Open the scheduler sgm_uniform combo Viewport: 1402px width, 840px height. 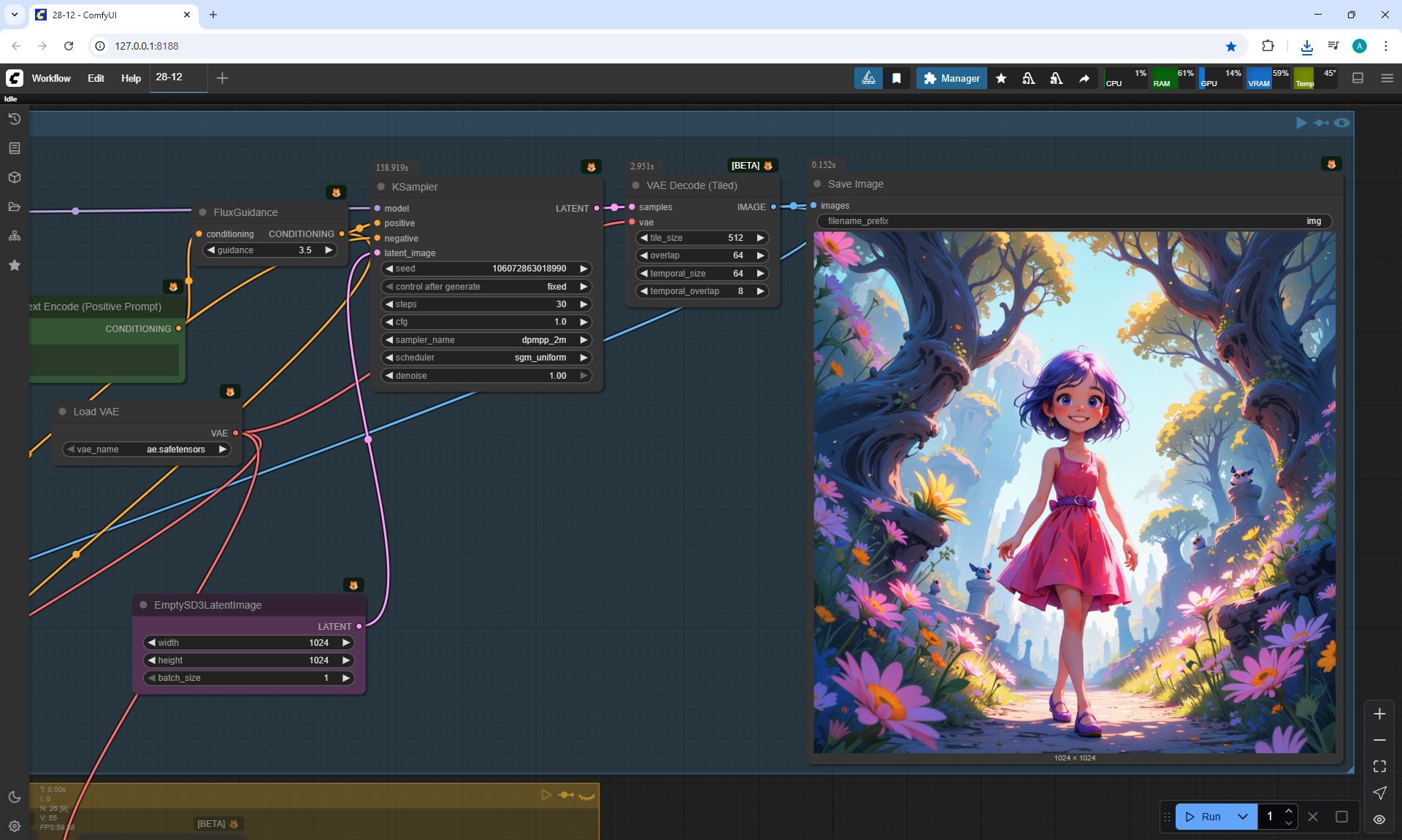(486, 358)
